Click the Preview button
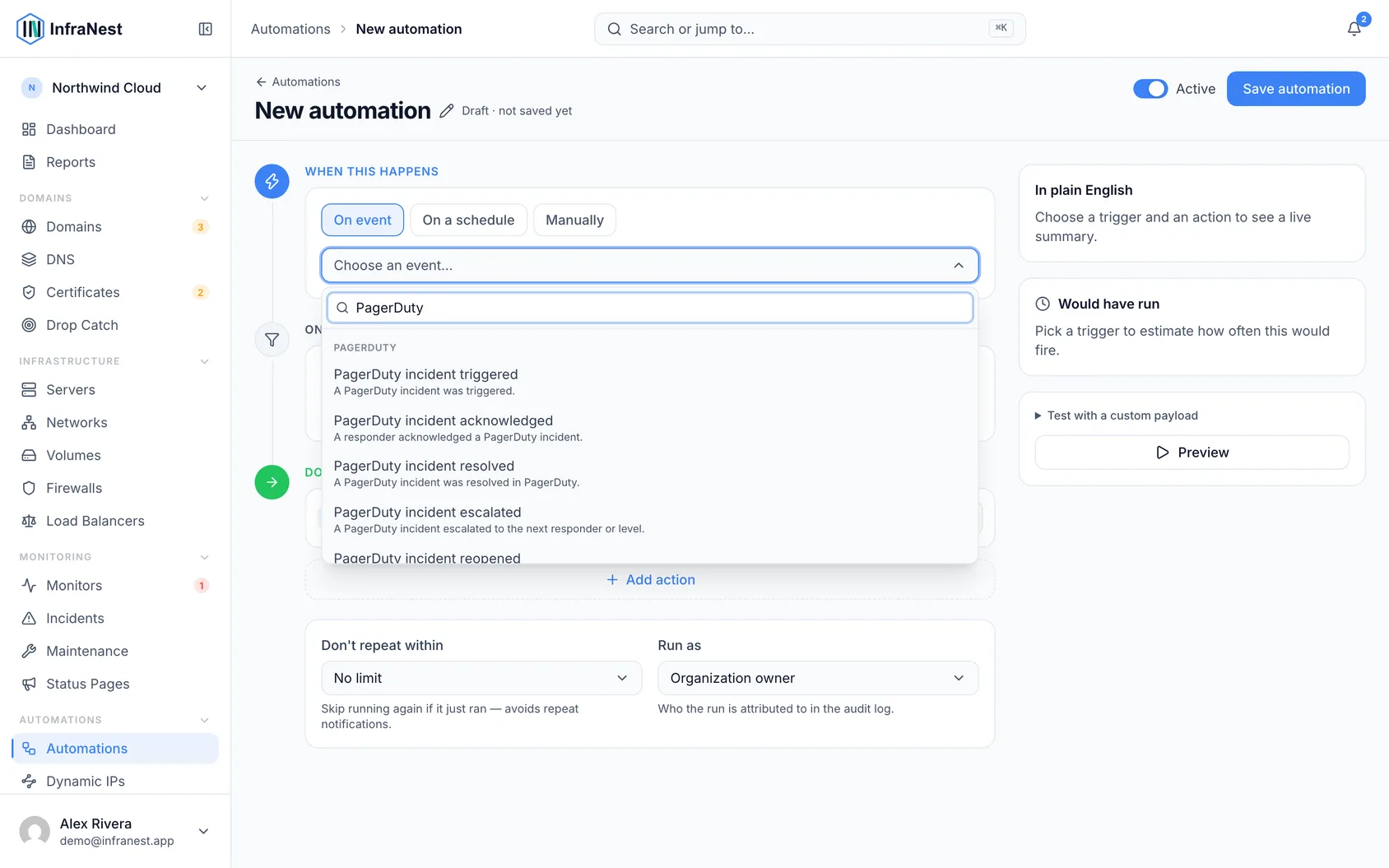This screenshot has height=868, width=1389. pyautogui.click(x=1192, y=453)
